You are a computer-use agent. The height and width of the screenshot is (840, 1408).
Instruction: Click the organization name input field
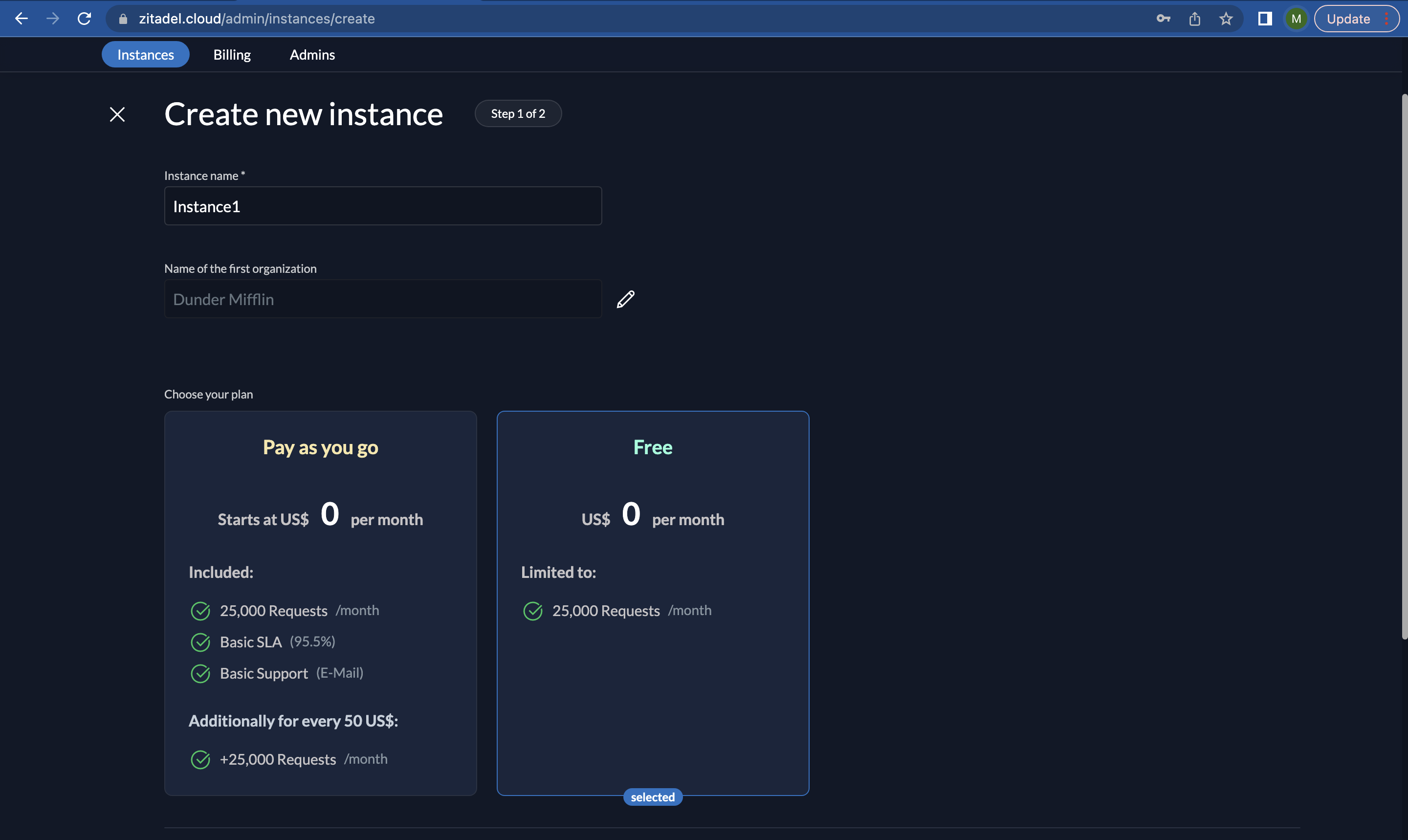[383, 298]
